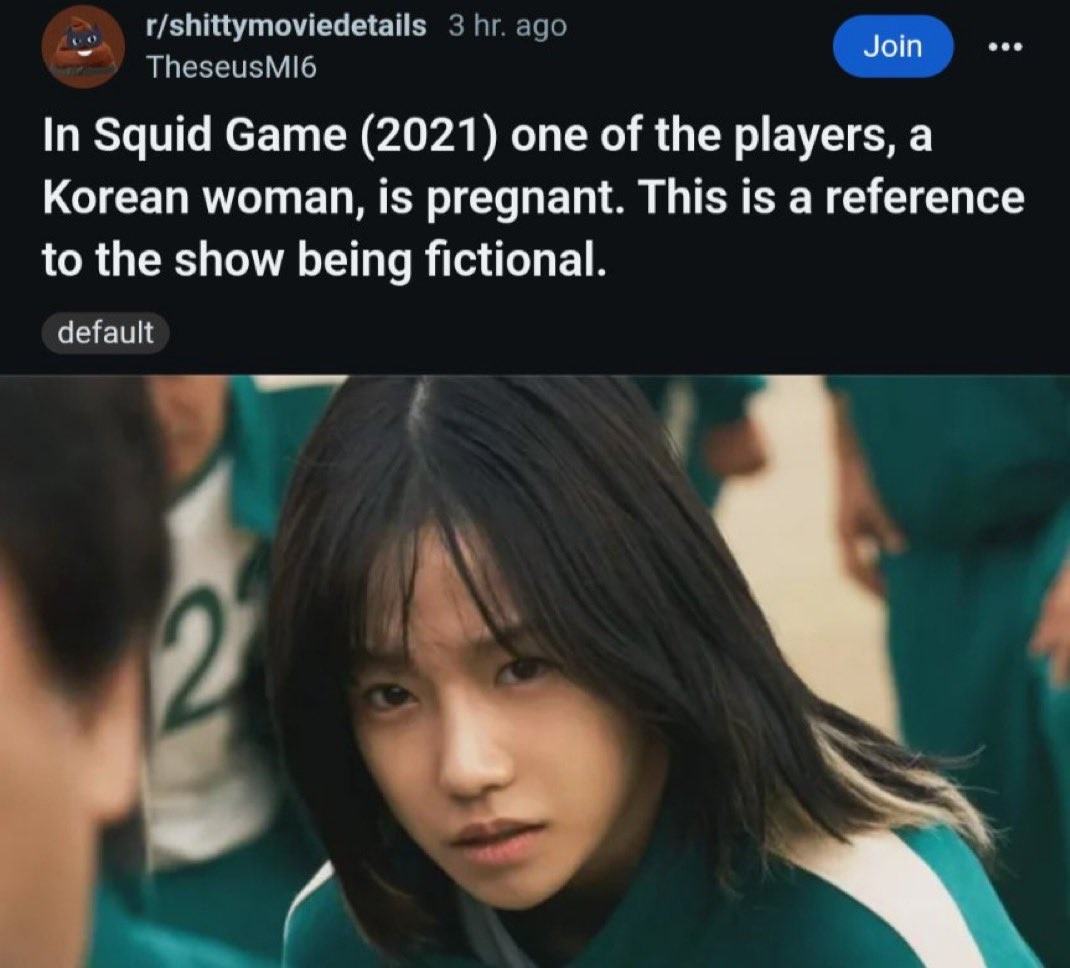Click the post author name TheseusMI6
Screen dimensions: 1070x968
point(232,67)
